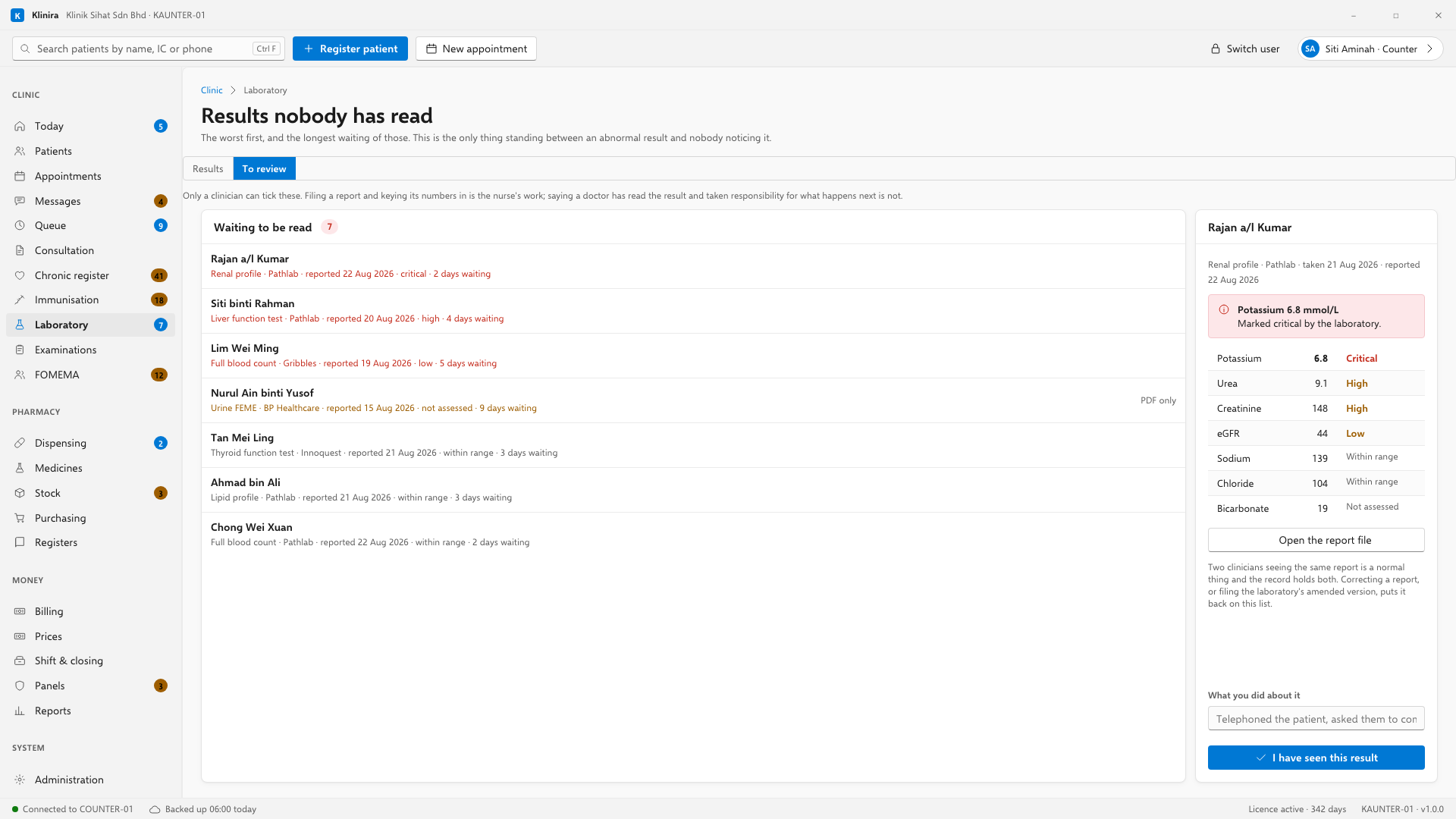Click the Panels shield icon
Image resolution: width=1456 pixels, height=819 pixels.
(x=20, y=686)
